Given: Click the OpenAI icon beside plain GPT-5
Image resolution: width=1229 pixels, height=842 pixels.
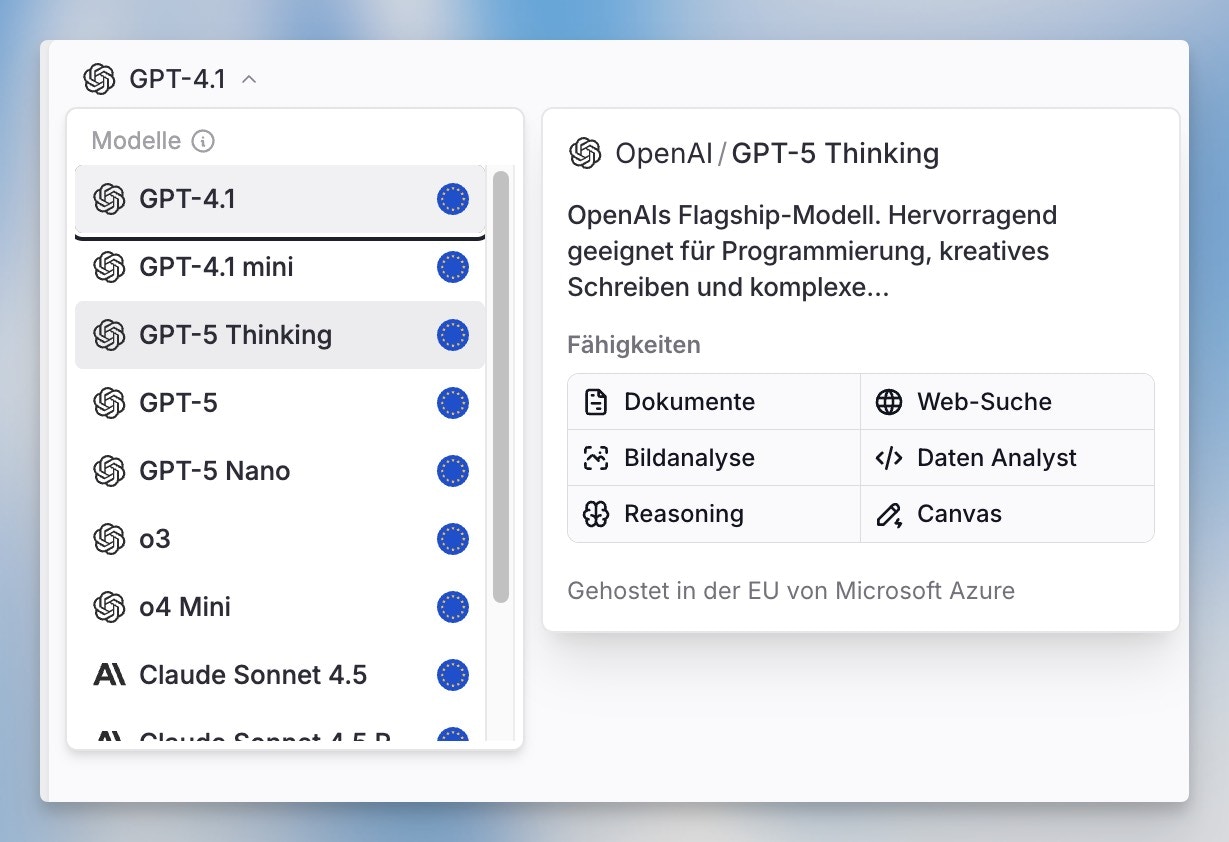Looking at the screenshot, I should 109,403.
